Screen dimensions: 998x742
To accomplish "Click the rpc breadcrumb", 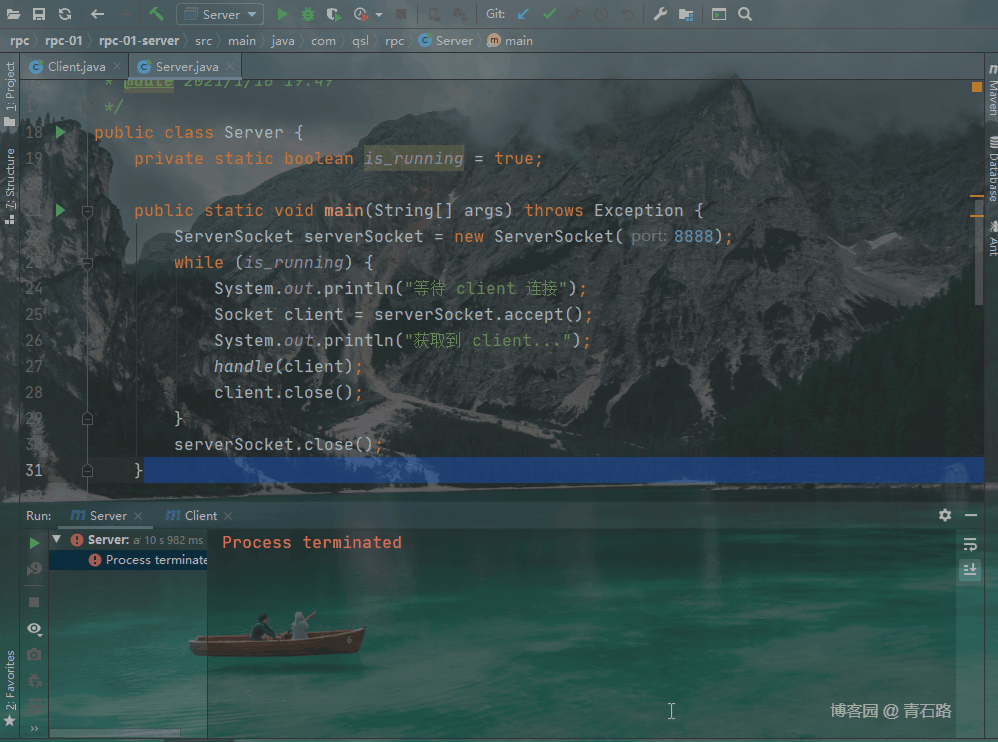I will (x=20, y=41).
